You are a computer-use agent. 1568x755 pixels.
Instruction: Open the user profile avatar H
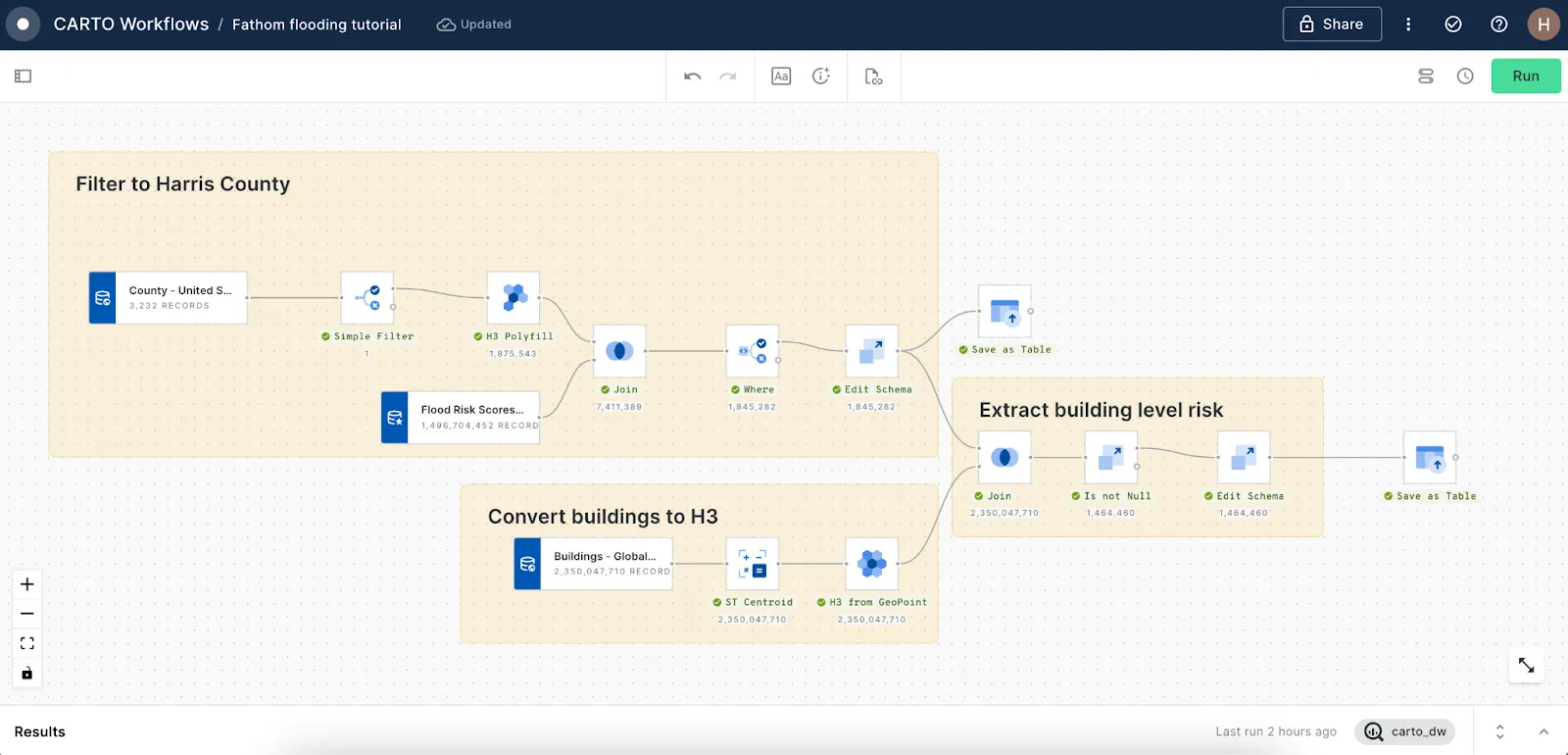pyautogui.click(x=1543, y=25)
